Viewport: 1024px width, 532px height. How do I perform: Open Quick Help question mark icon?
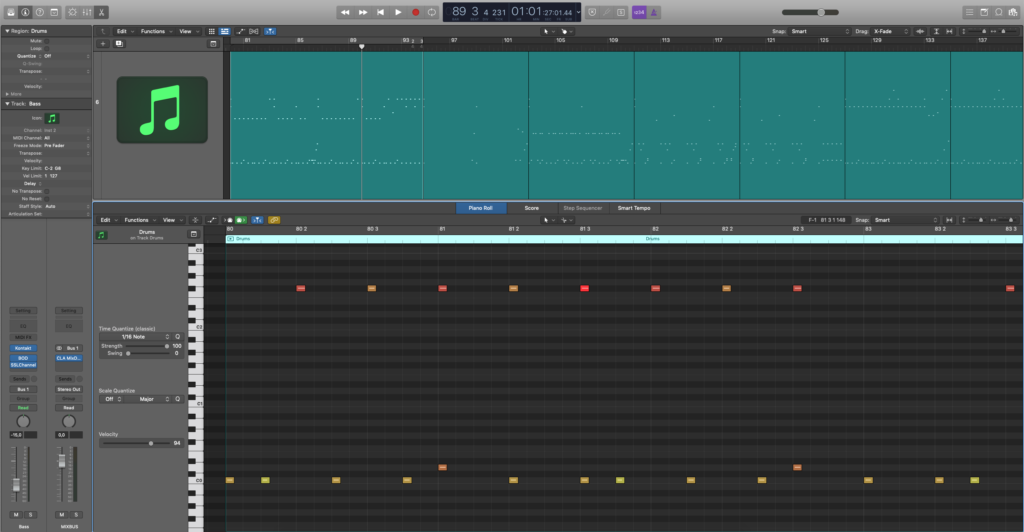40,12
